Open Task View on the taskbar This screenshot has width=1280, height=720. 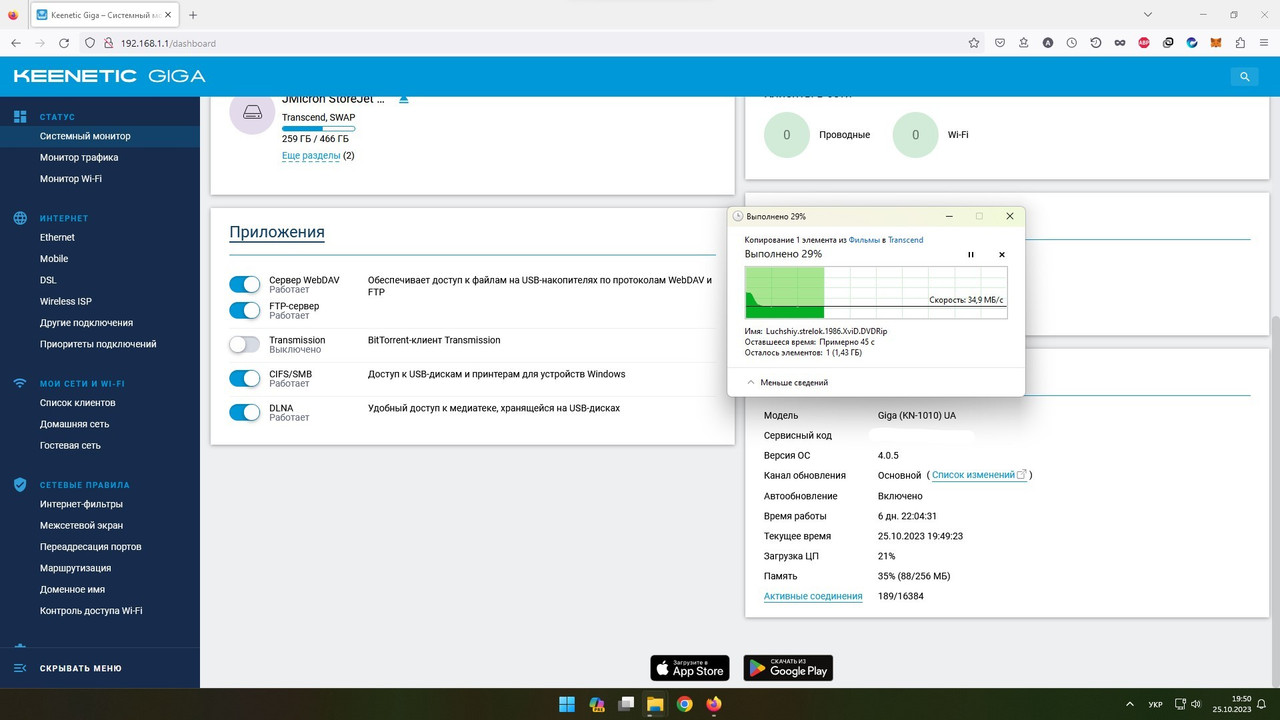click(626, 704)
